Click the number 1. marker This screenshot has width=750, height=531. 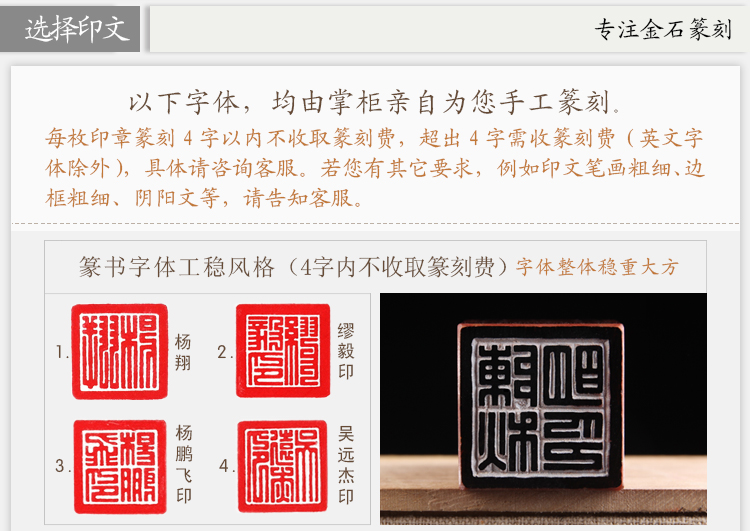tap(62, 353)
